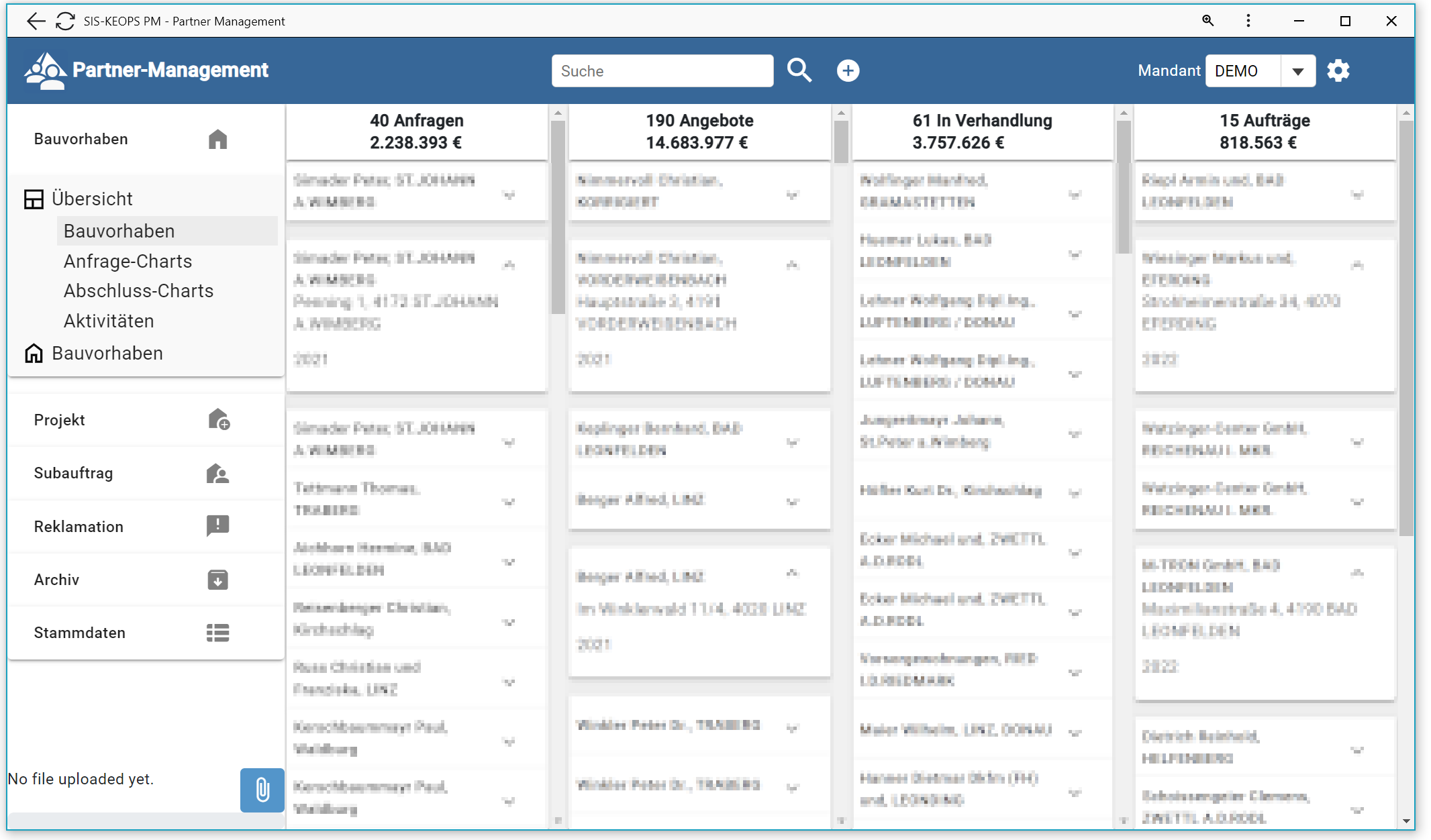Click the magnifier search icon
Screen dimensions: 1431x840
click(x=799, y=70)
